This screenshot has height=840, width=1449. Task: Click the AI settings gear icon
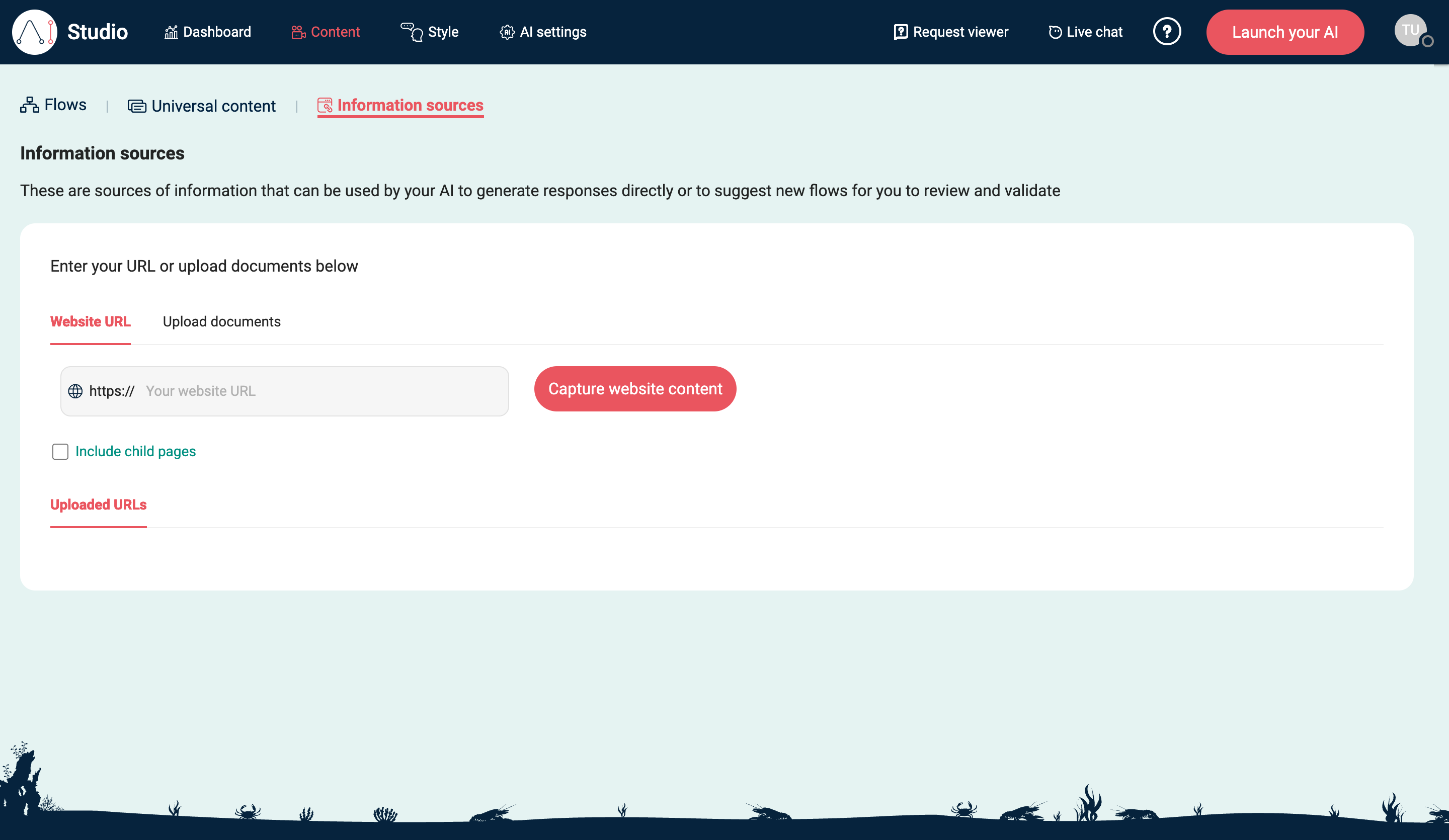(507, 32)
